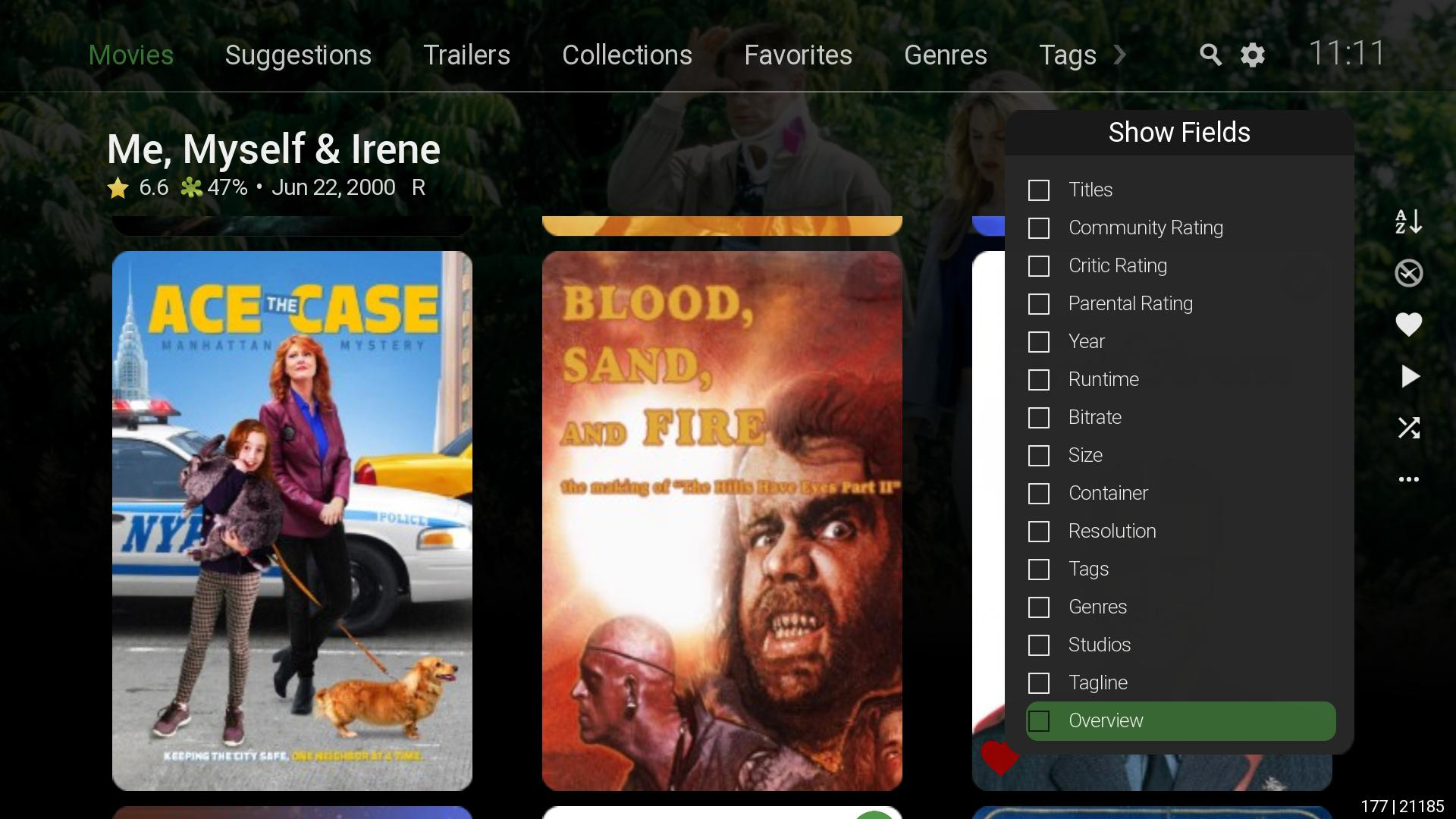The width and height of the screenshot is (1456, 819).
Task: Toggle the unwatched filter icon
Action: tap(1408, 273)
